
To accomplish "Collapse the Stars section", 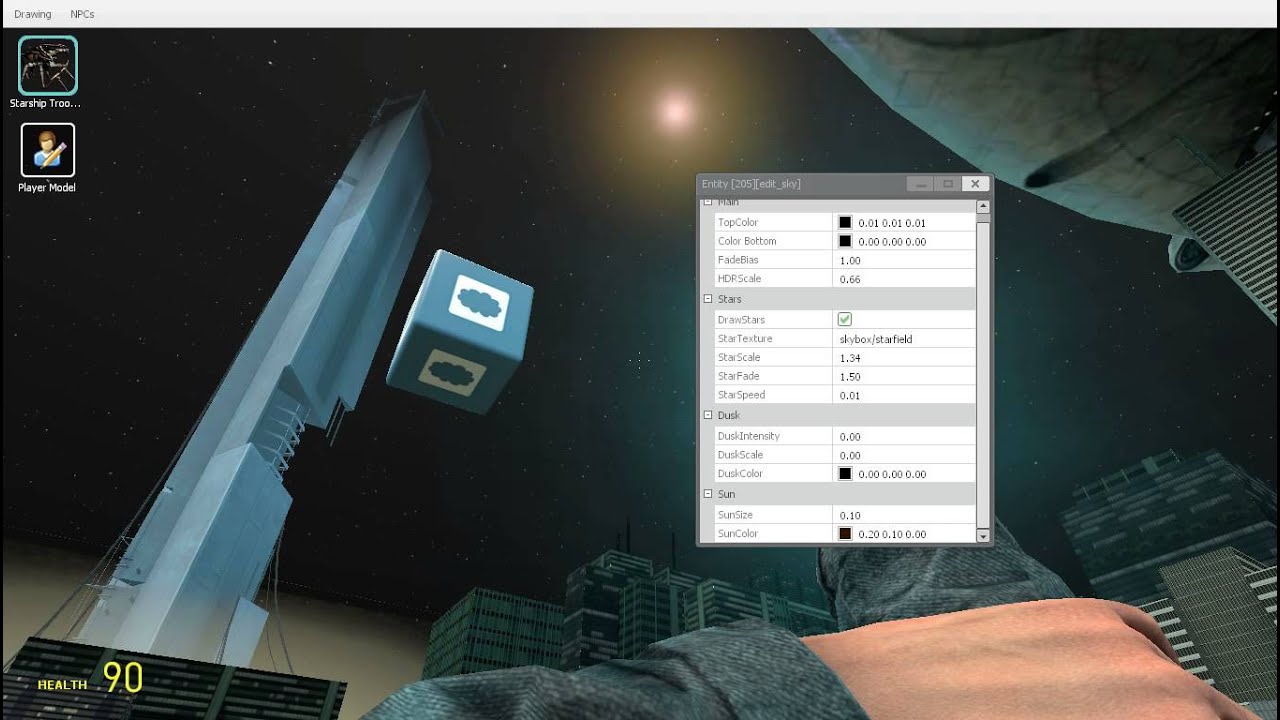I will click(708, 299).
